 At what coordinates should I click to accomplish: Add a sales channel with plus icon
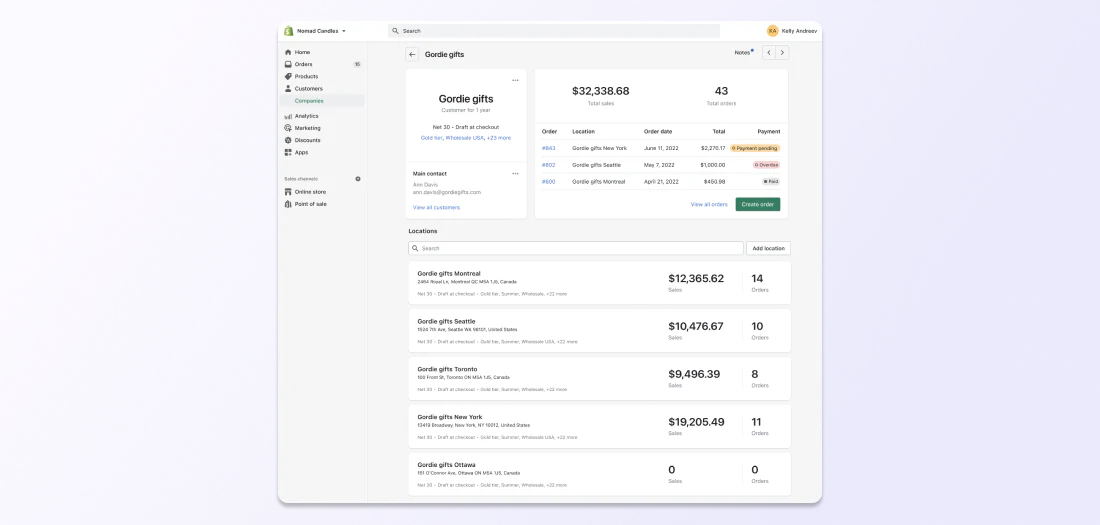pos(358,179)
